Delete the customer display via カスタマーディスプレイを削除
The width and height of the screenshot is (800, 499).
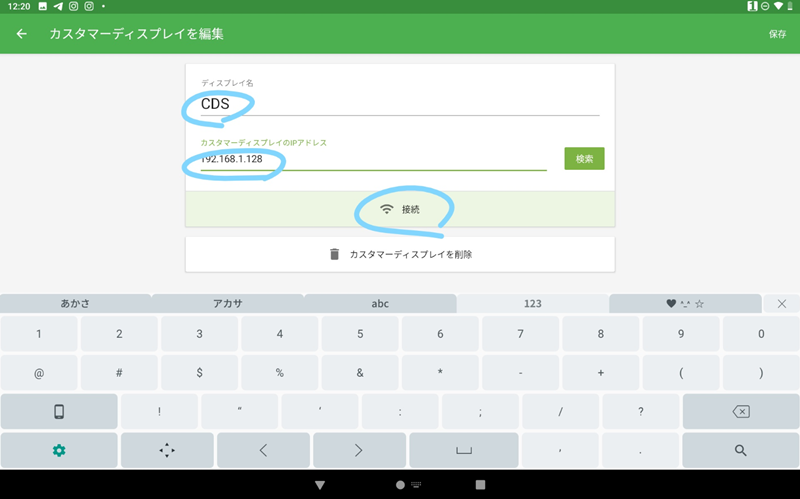tap(400, 254)
